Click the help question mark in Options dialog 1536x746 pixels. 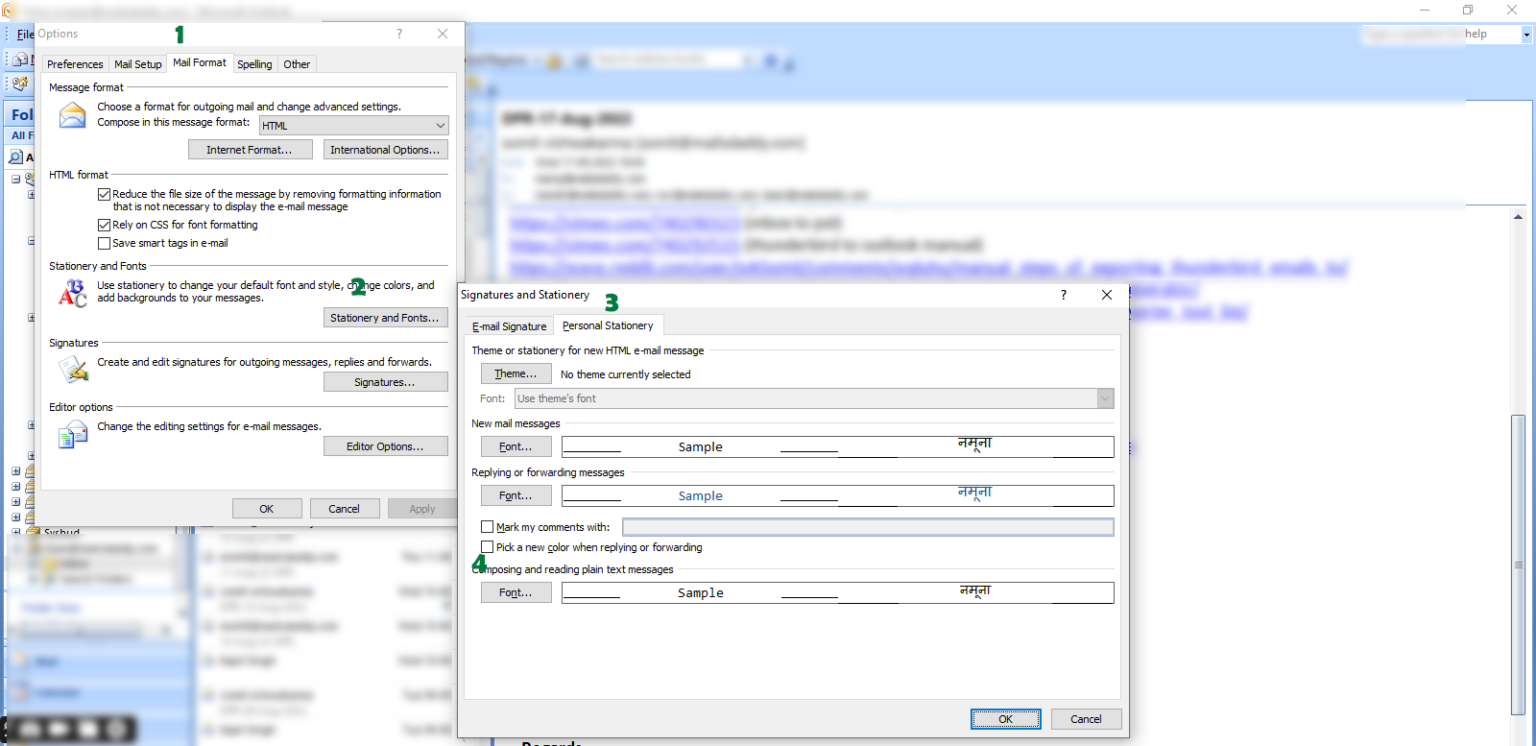coord(400,34)
